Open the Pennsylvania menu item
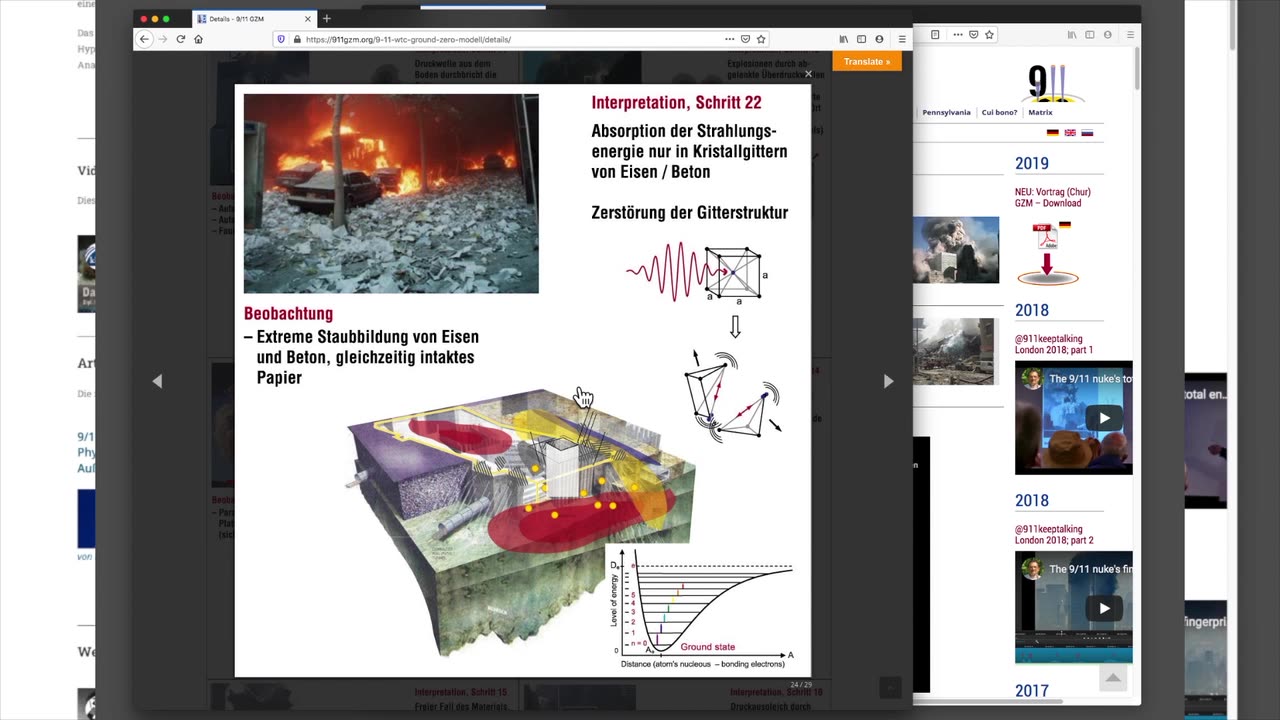Viewport: 1280px width, 720px height. (946, 113)
